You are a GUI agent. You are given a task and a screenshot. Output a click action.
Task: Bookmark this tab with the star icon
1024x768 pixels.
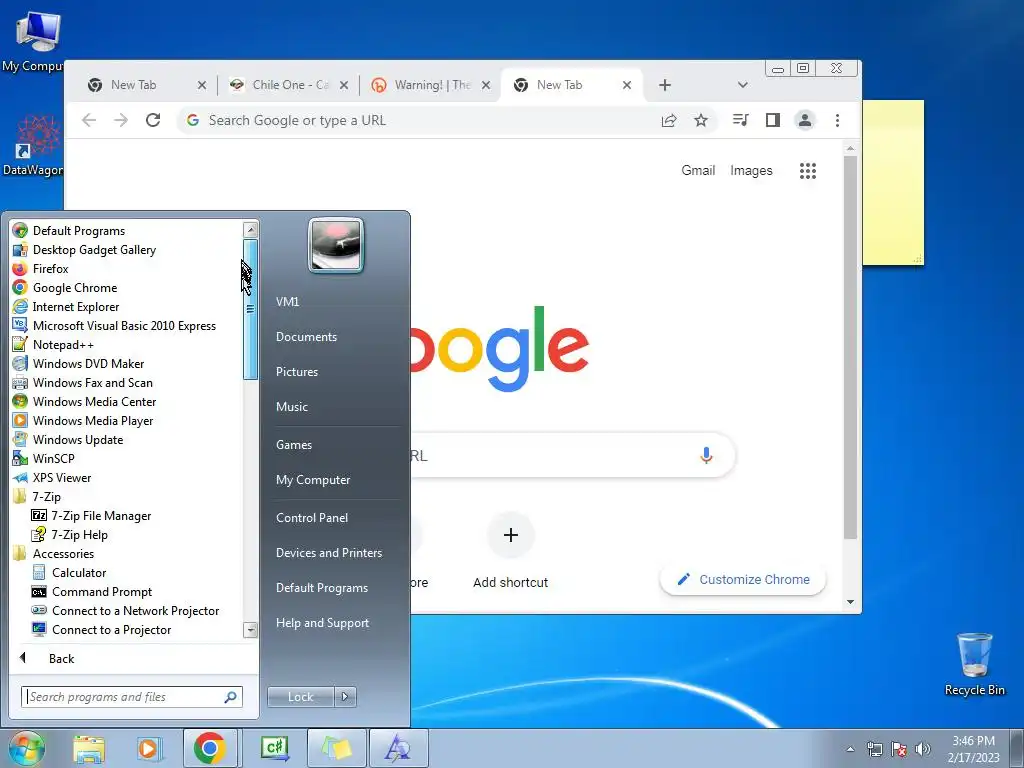point(701,120)
